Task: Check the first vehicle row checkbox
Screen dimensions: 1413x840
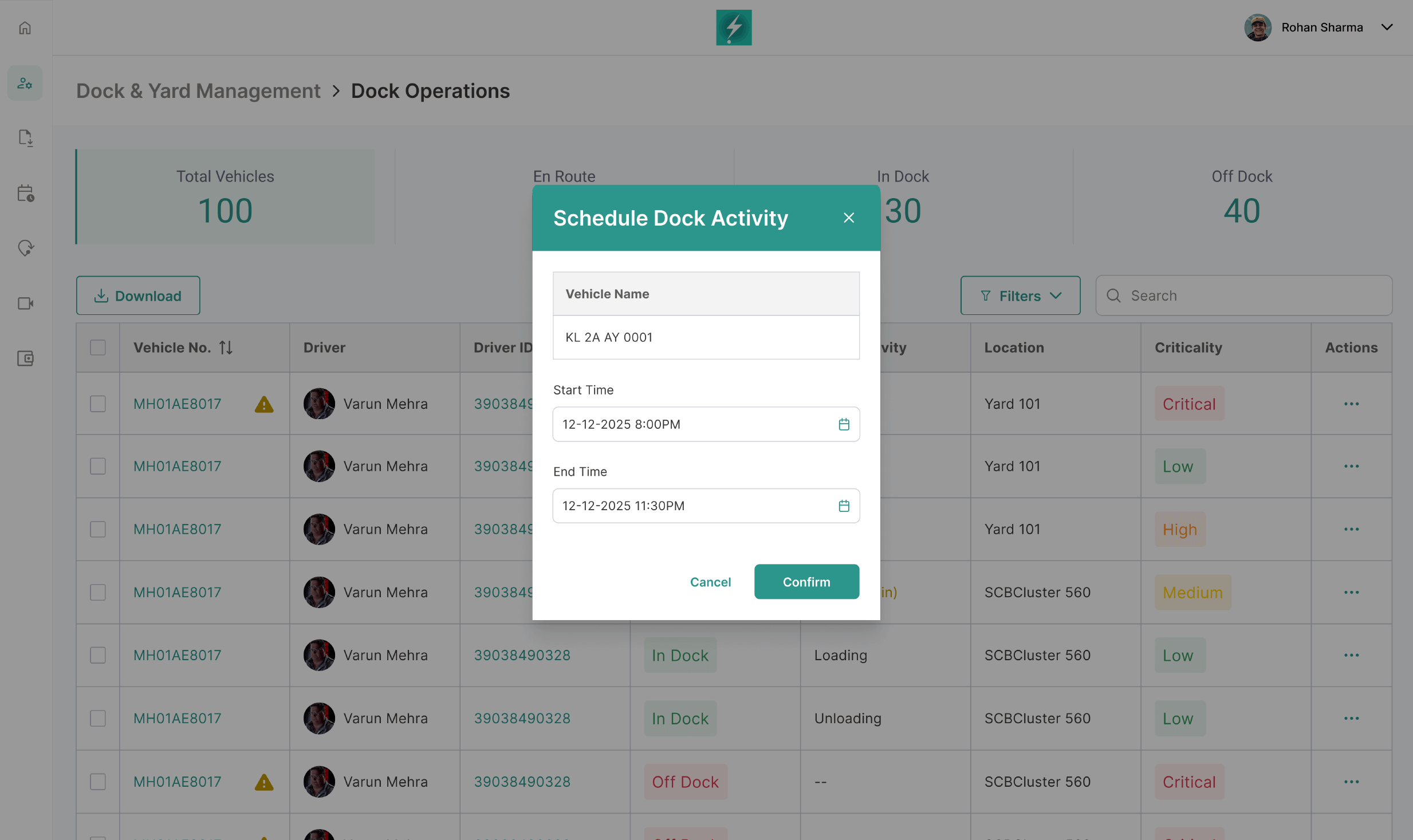Action: [98, 404]
